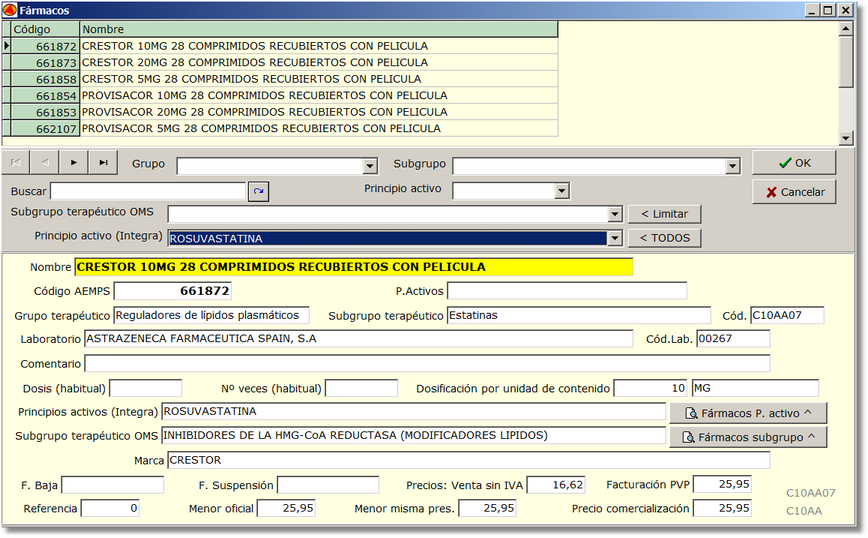Open the Principio activo dropdown
The height and width of the screenshot is (538, 868).
(x=562, y=191)
